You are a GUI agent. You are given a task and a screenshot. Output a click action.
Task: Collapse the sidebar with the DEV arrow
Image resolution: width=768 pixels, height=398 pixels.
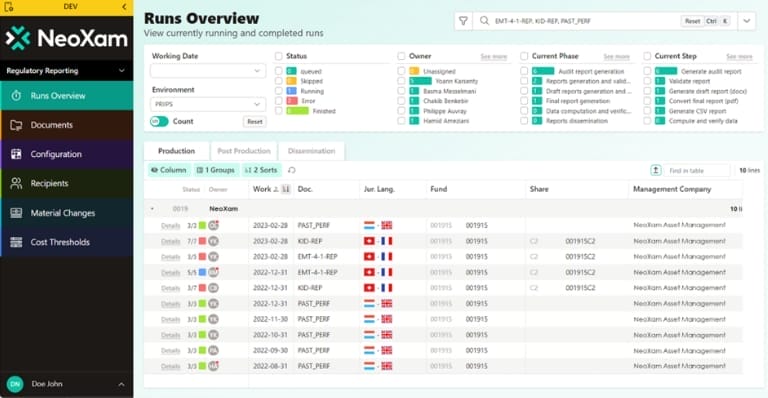pos(124,7)
